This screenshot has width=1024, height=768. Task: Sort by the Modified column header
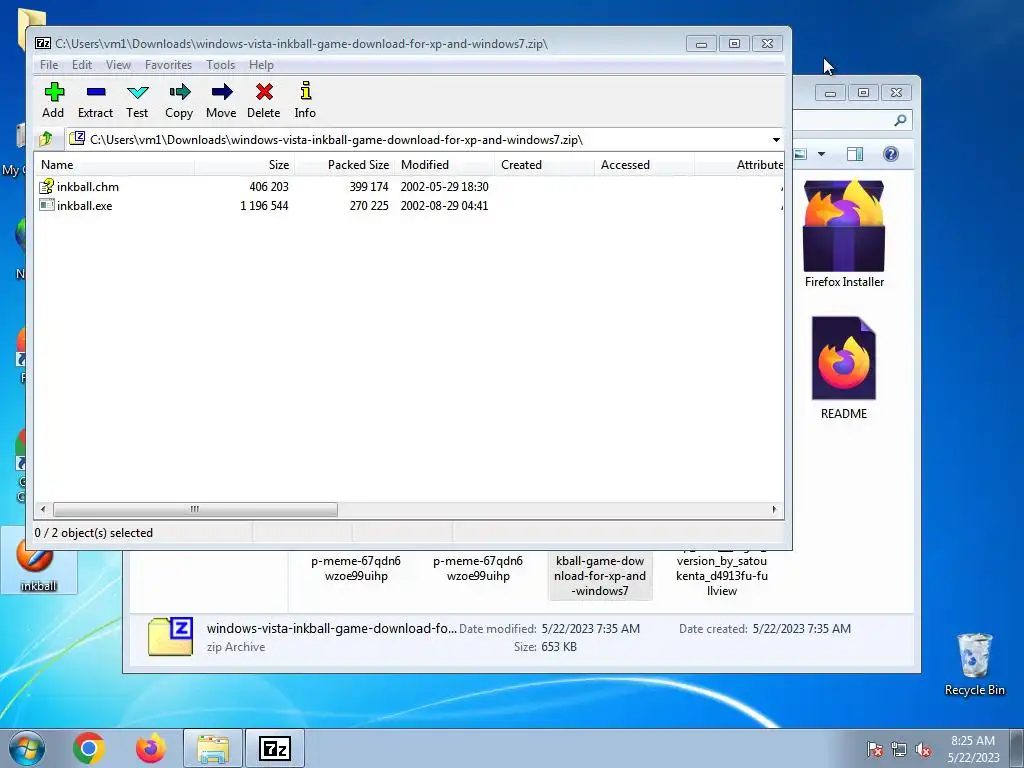coord(444,165)
